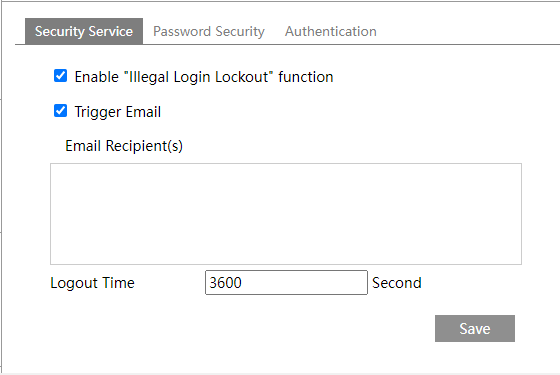Select the Security Service tab
Image resolution: width=560 pixels, height=375 pixels.
click(x=84, y=31)
